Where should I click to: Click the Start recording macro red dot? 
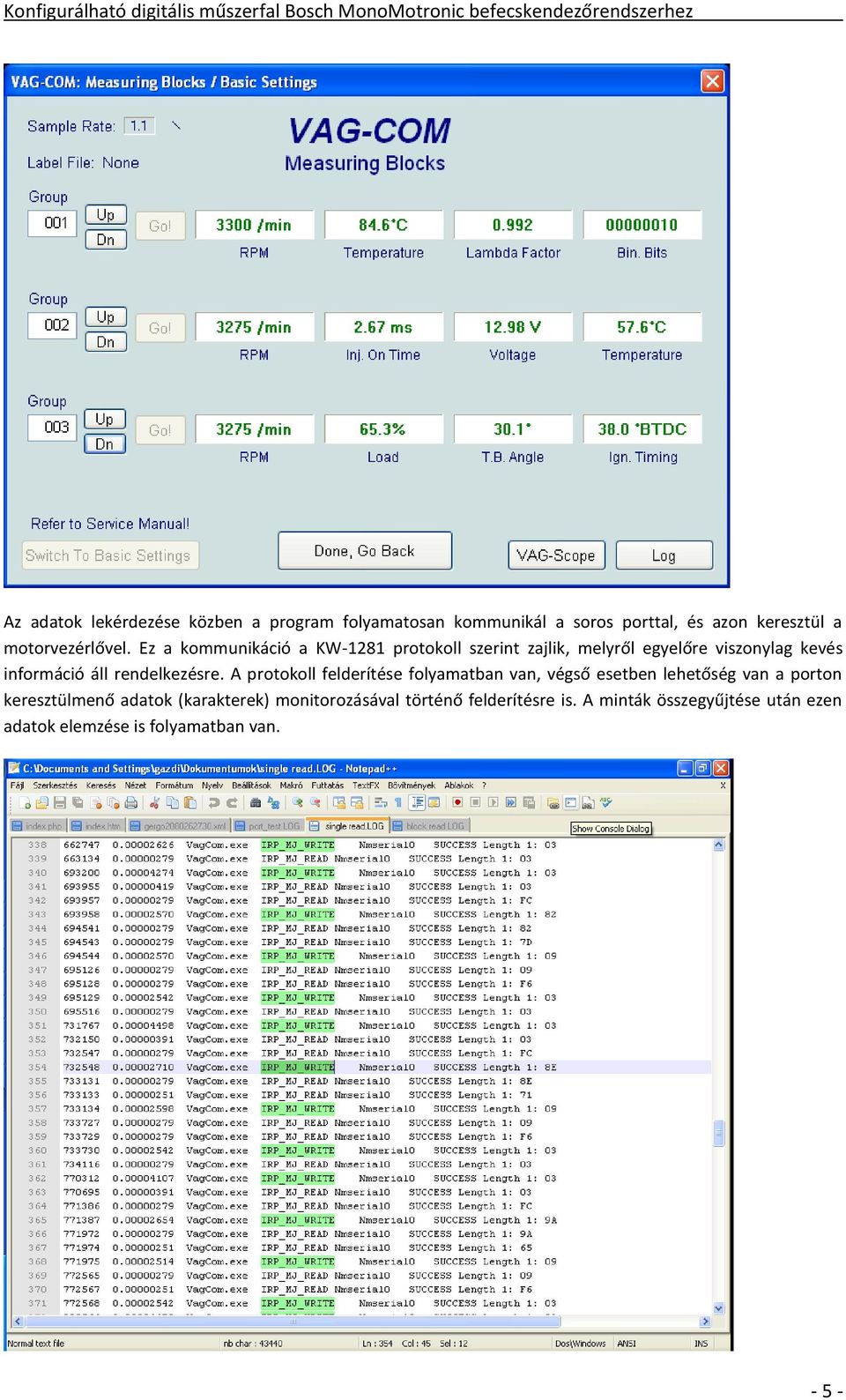pos(457,803)
